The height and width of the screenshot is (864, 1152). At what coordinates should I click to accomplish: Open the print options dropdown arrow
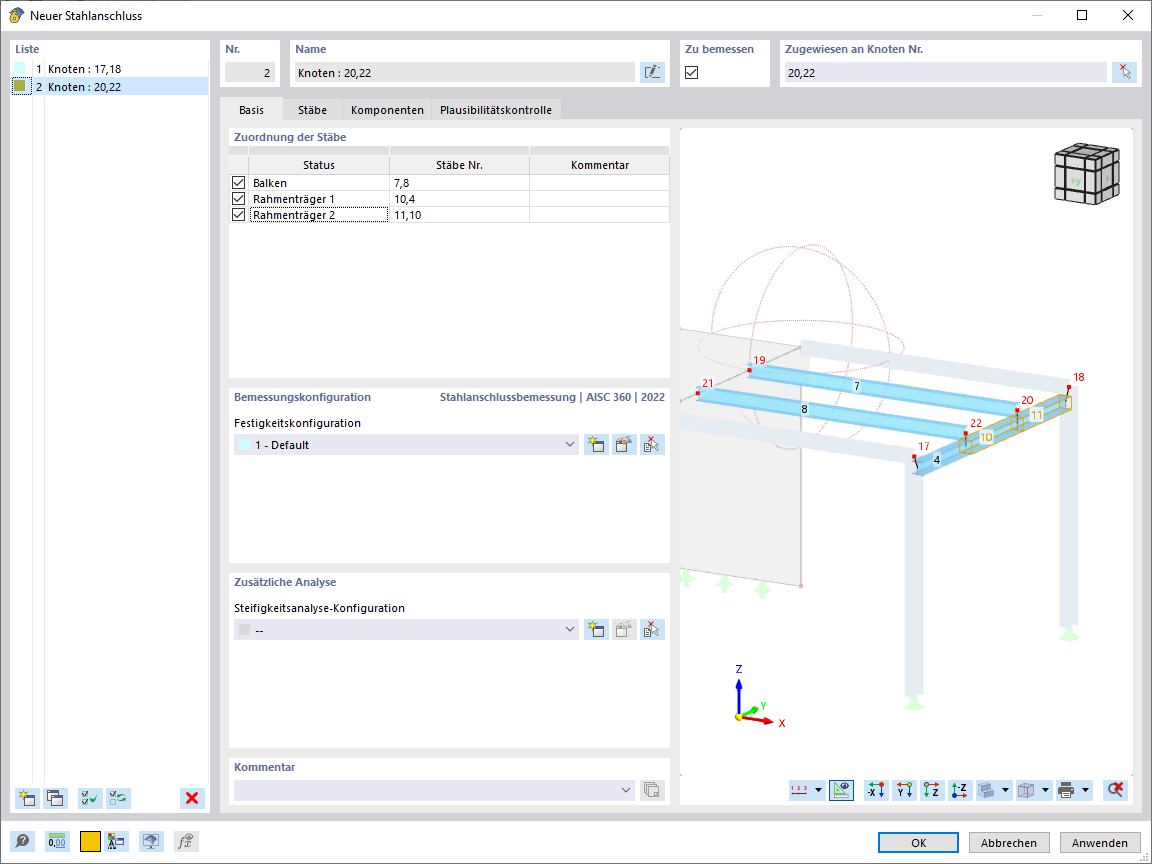tap(1085, 790)
